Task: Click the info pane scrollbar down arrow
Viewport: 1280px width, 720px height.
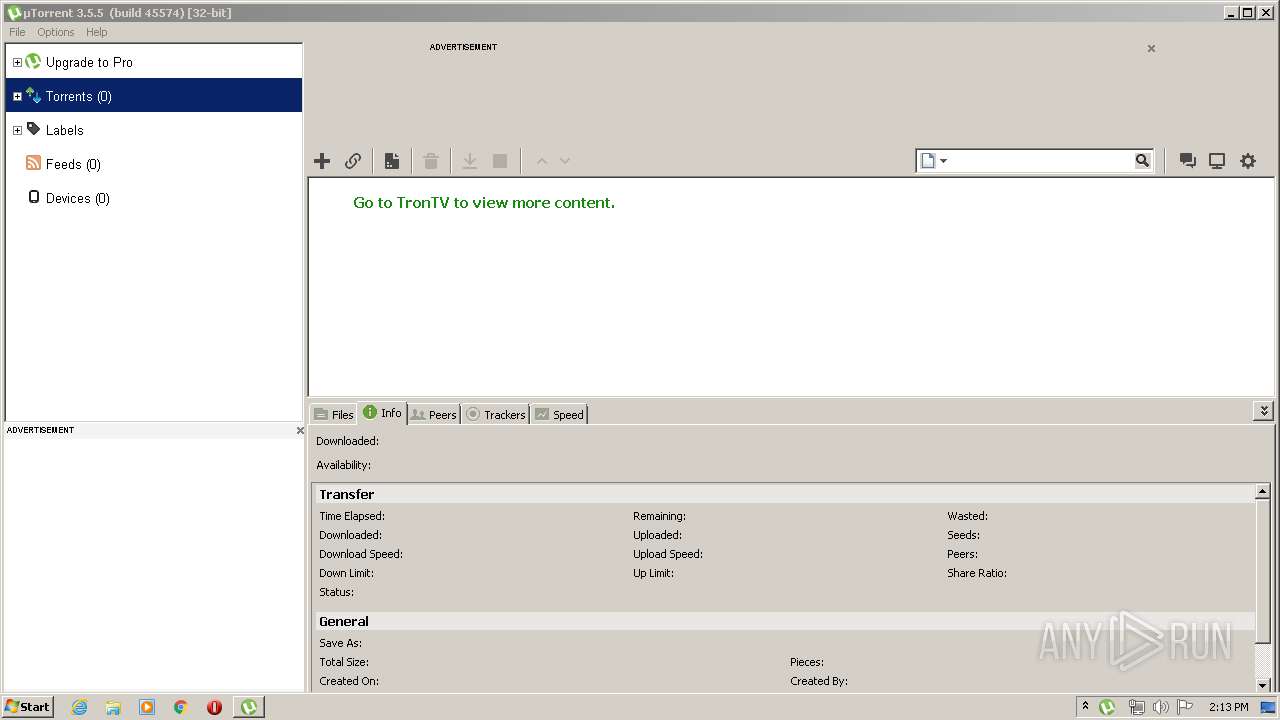Action: point(1263,684)
